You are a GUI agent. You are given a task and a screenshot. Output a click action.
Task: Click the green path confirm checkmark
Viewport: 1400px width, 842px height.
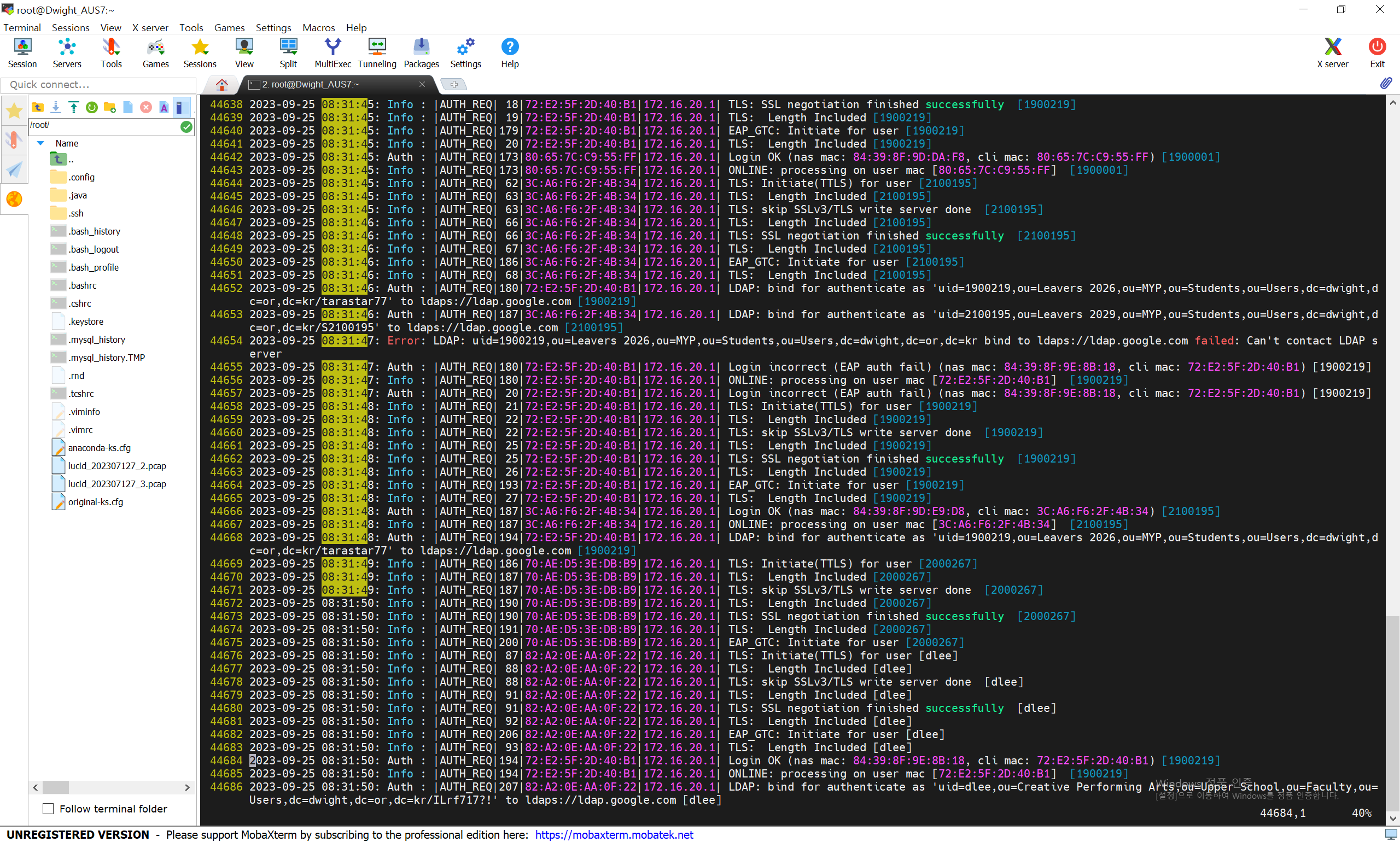click(x=186, y=126)
